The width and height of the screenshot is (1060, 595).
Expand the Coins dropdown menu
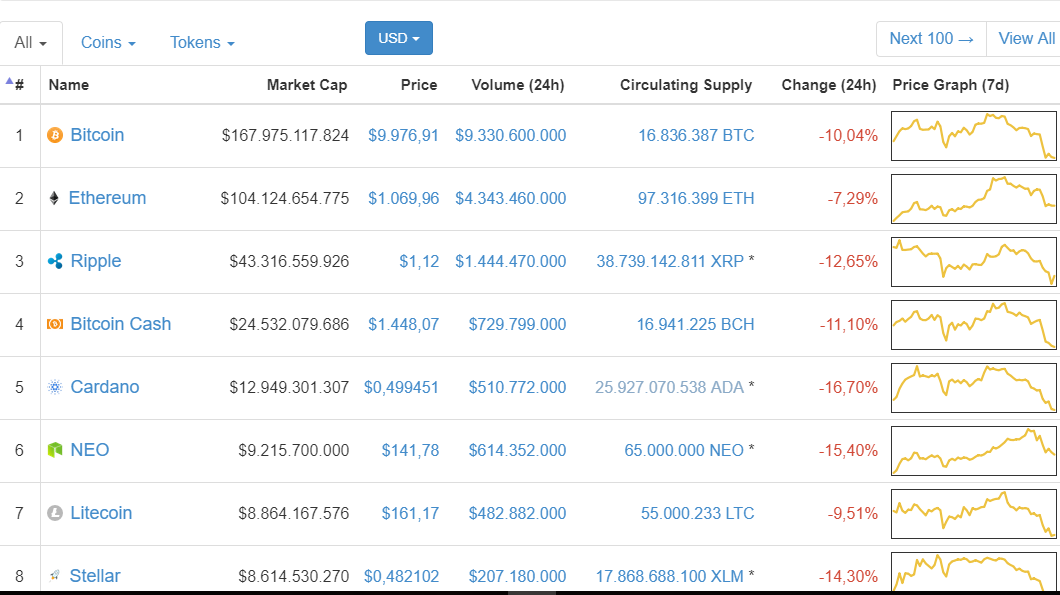(x=108, y=43)
